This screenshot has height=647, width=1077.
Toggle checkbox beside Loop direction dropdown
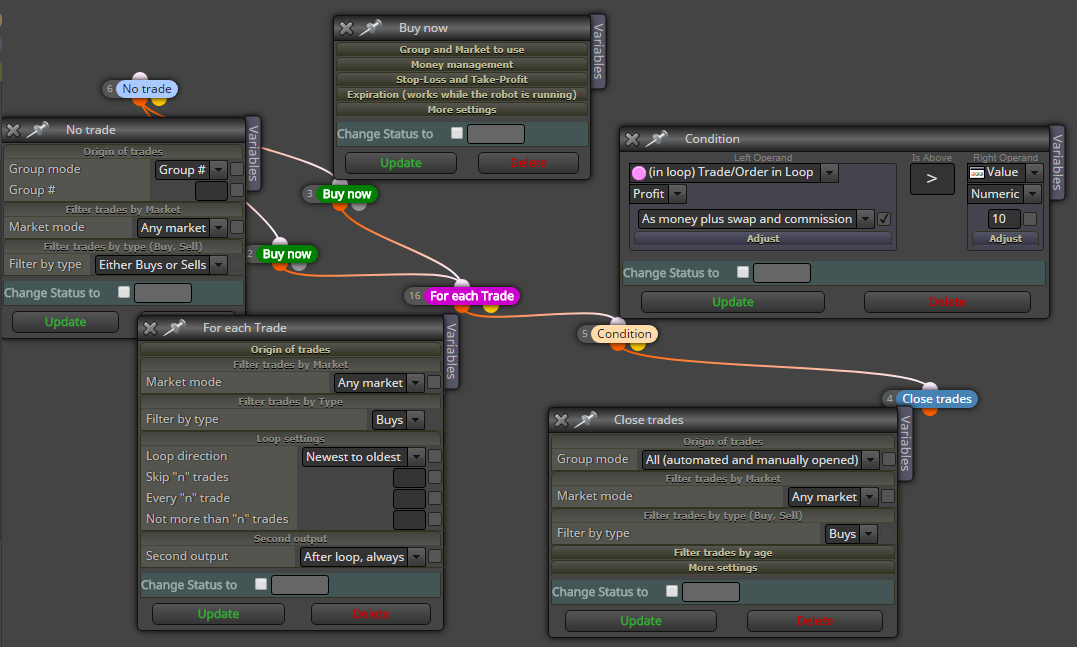[x=435, y=457]
